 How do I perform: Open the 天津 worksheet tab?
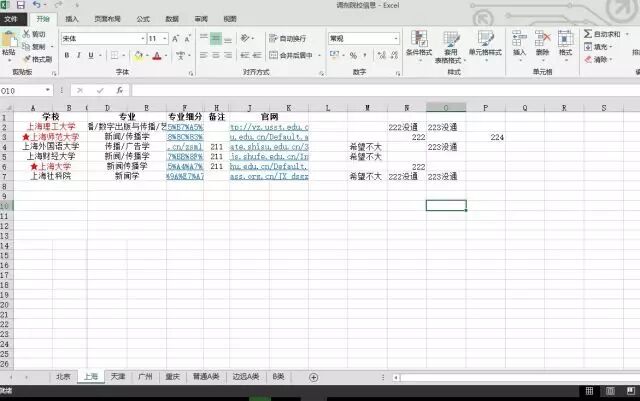coord(118,376)
